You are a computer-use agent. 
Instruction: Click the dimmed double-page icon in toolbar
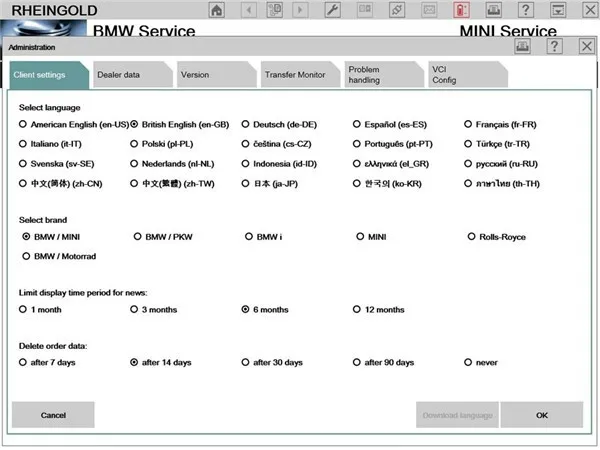pyautogui.click(x=365, y=10)
